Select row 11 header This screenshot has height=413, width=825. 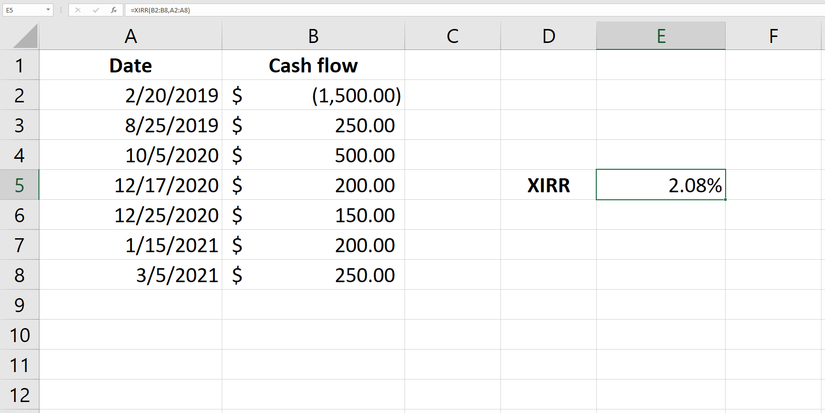19,365
